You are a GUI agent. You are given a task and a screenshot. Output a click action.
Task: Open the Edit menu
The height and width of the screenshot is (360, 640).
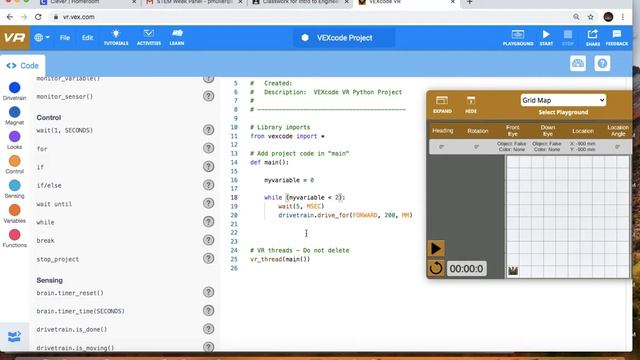87,38
